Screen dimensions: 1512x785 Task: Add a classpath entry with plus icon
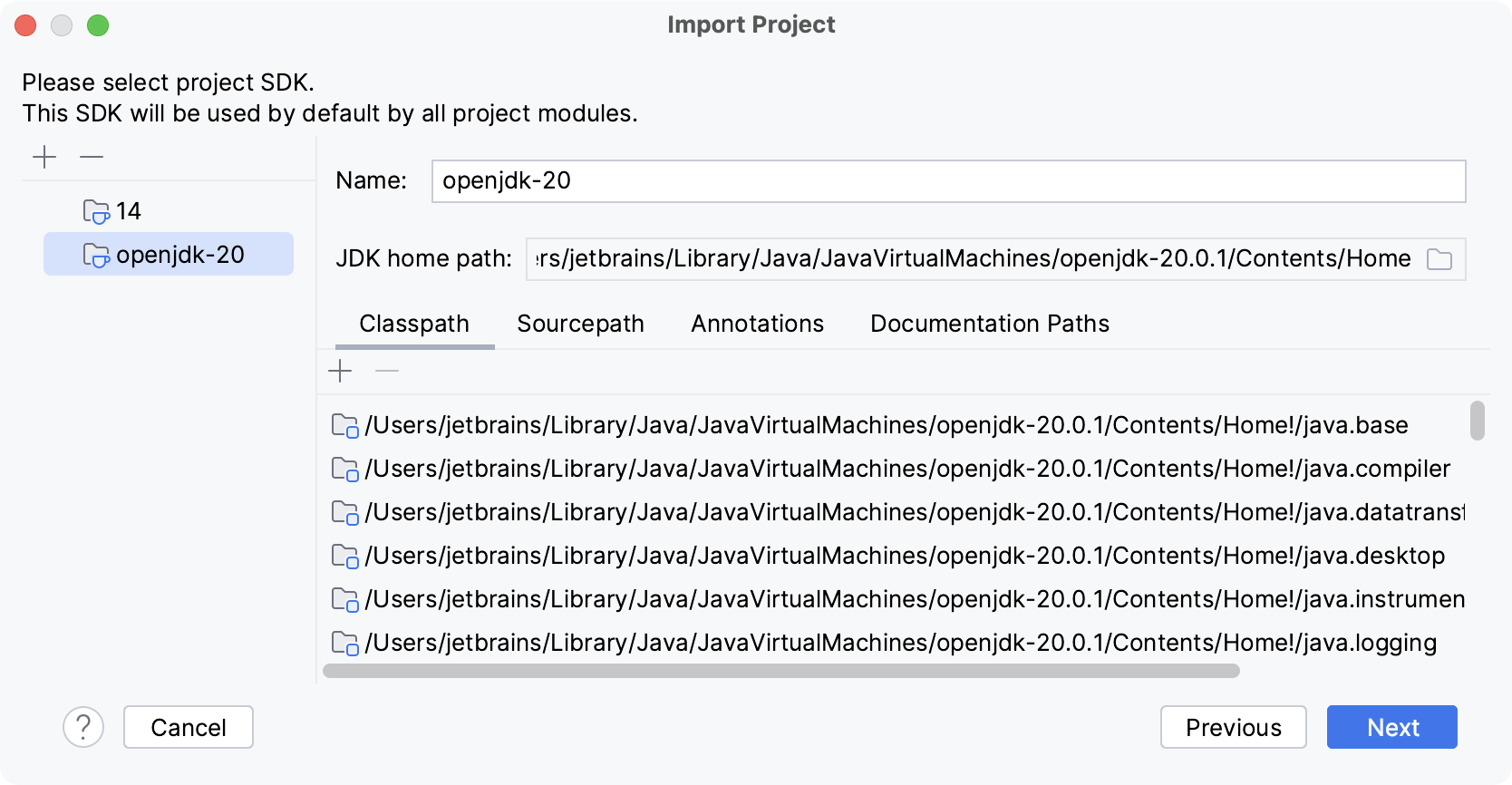point(340,371)
